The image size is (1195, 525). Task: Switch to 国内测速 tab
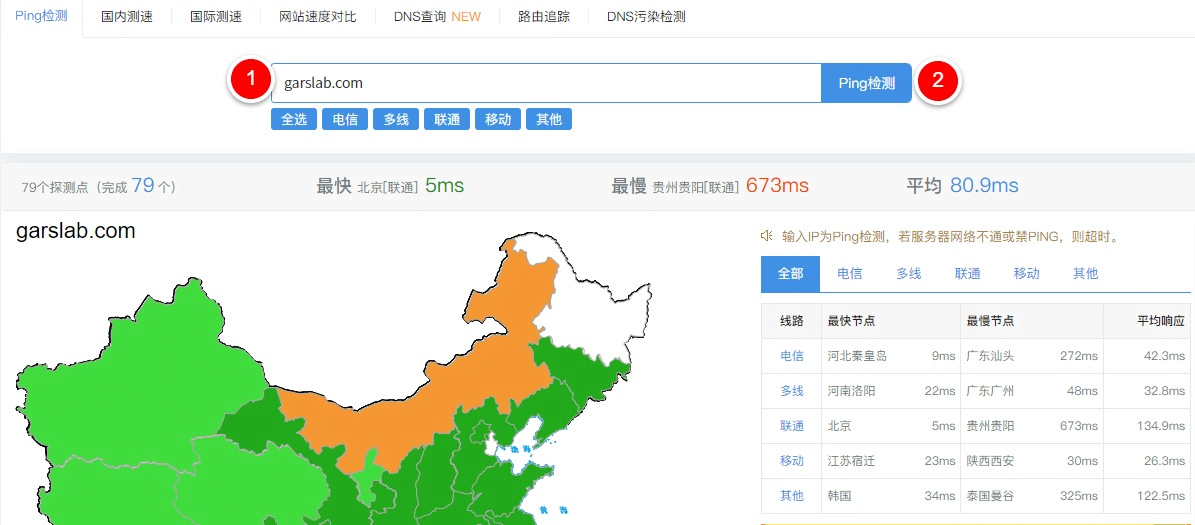coord(127,16)
